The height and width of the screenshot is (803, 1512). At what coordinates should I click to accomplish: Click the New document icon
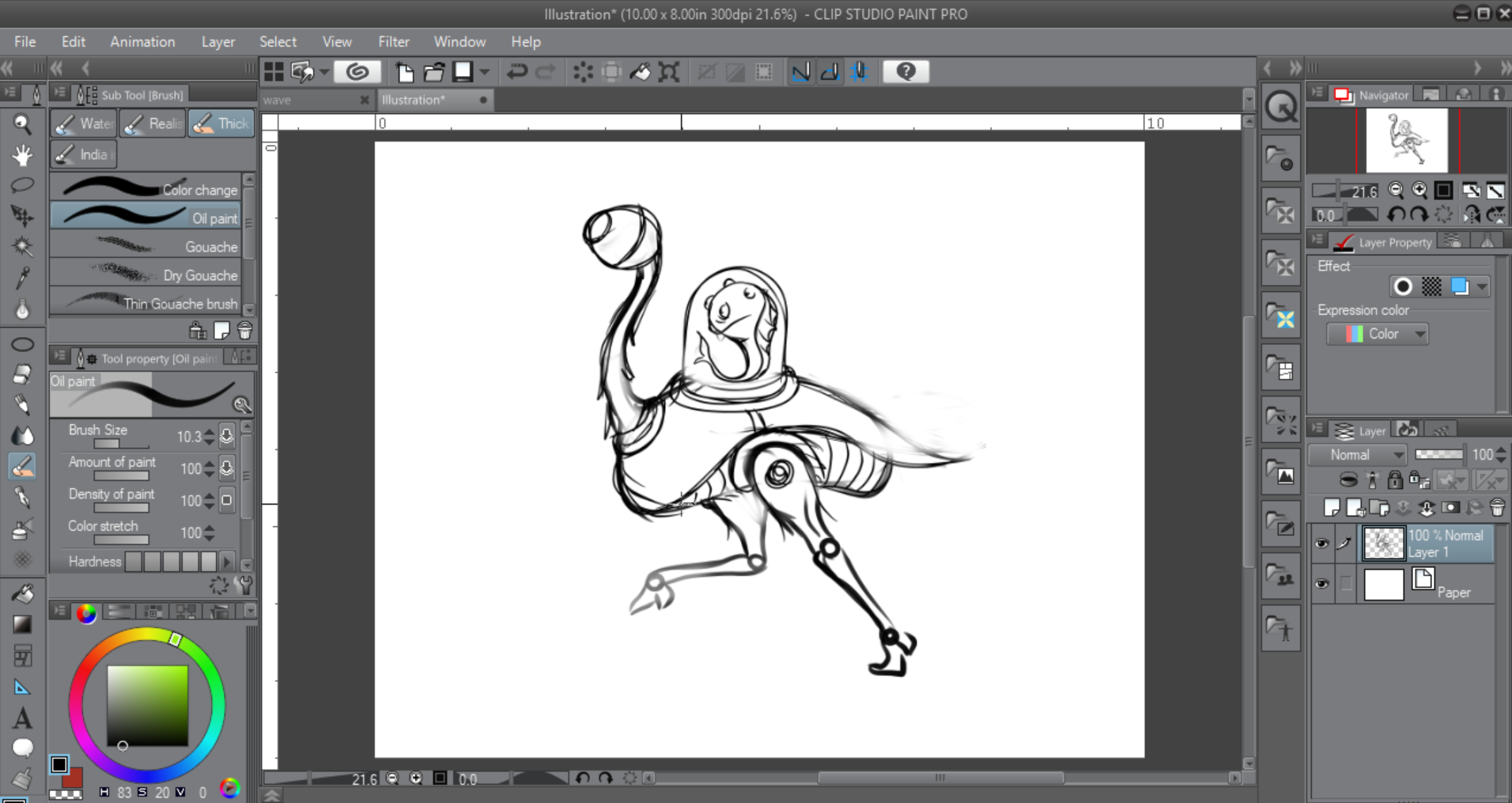(x=405, y=72)
